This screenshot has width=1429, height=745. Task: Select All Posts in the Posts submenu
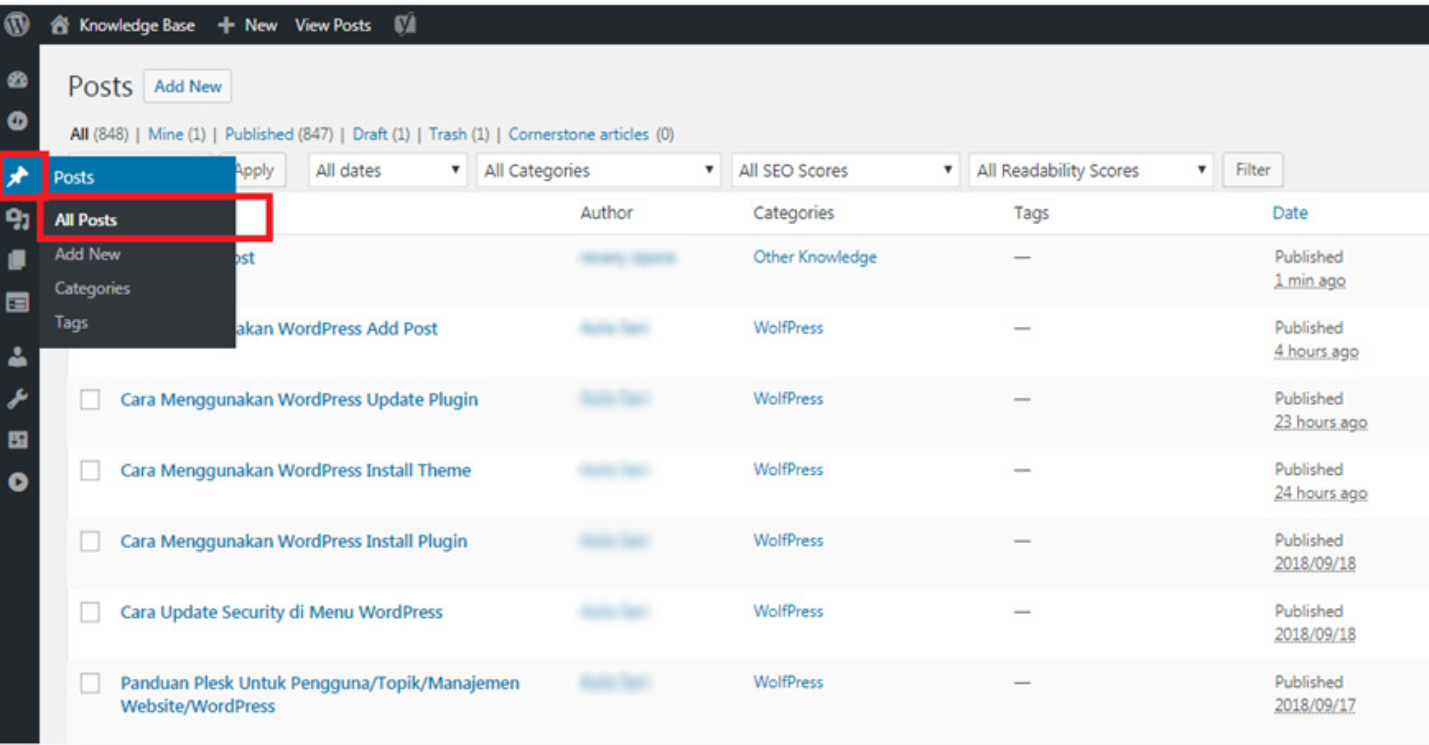86,220
